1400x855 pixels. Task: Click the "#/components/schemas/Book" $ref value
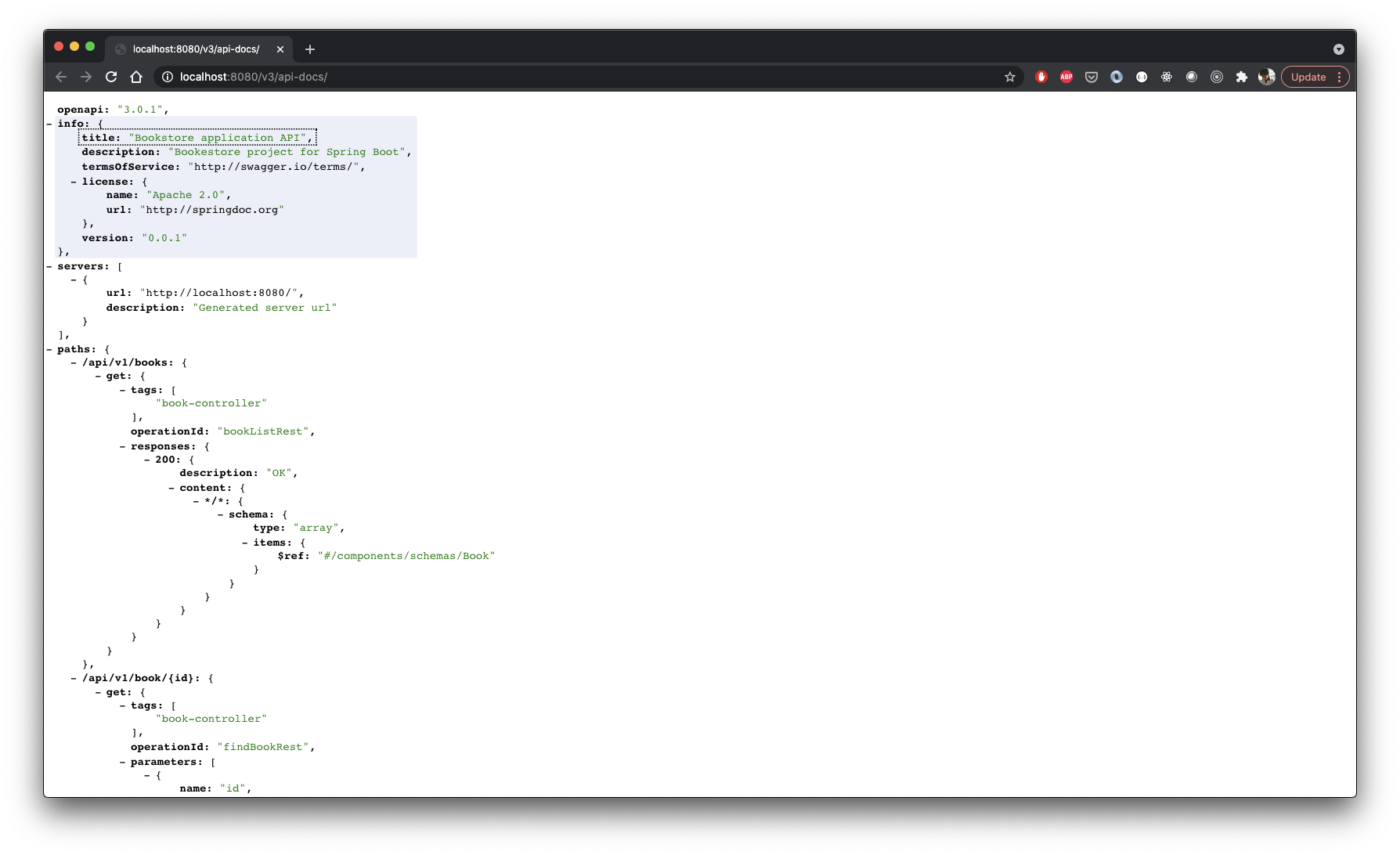click(406, 556)
